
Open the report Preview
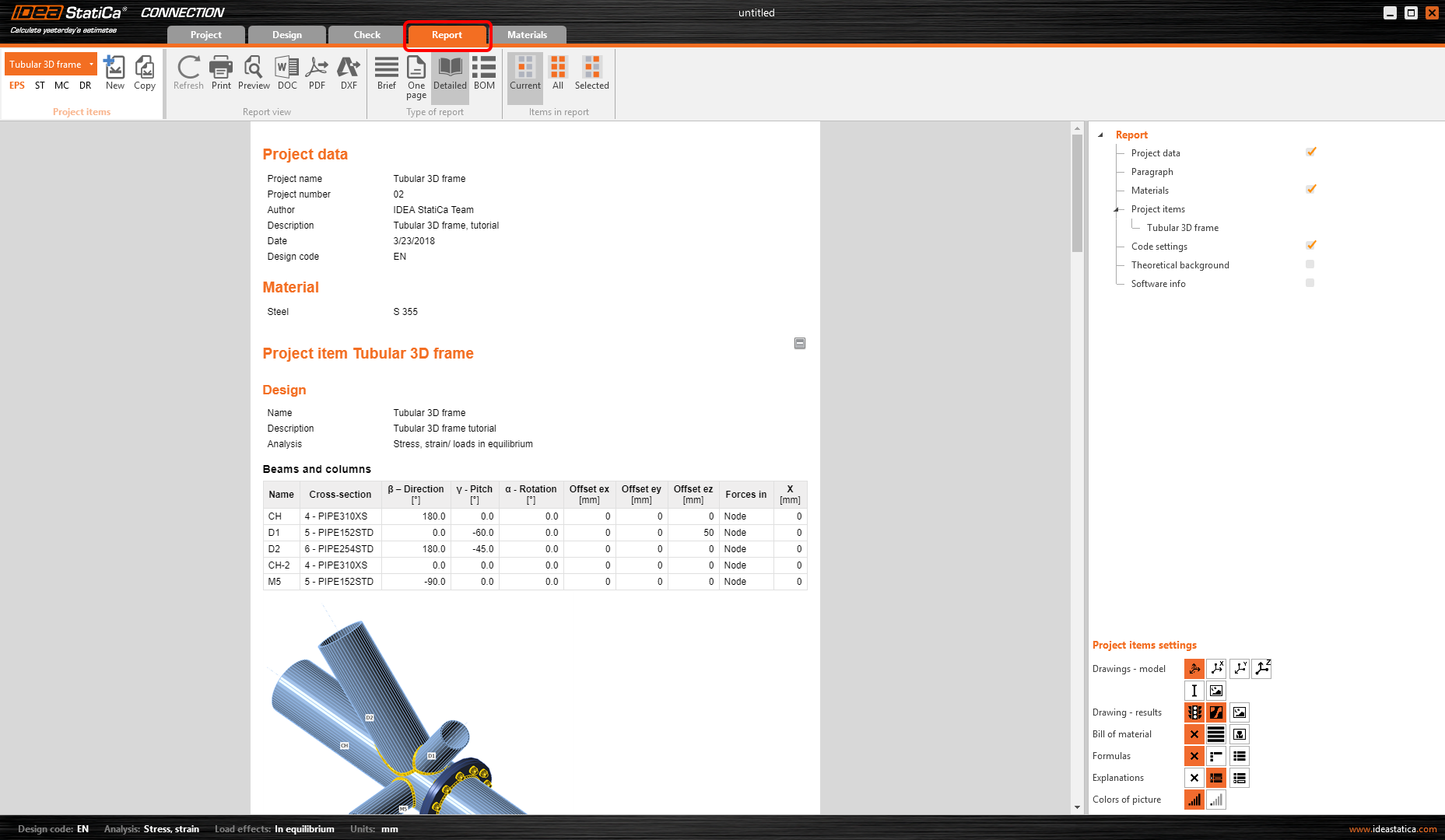254,73
